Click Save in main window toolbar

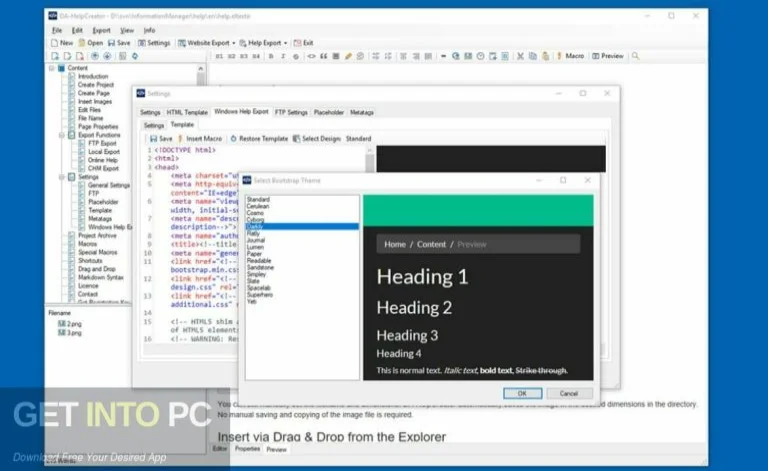[119, 43]
